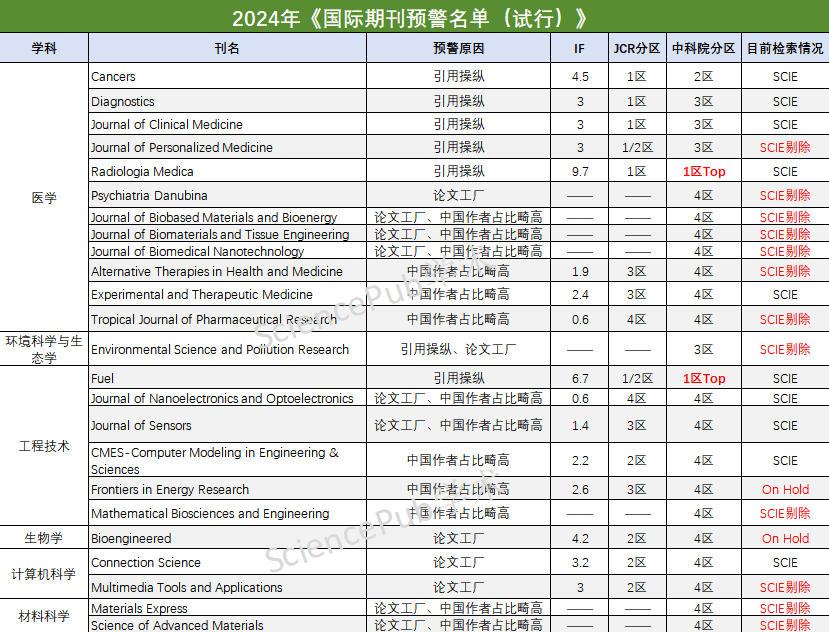
Task: Select the 中科院分区 column header
Action: (704, 49)
